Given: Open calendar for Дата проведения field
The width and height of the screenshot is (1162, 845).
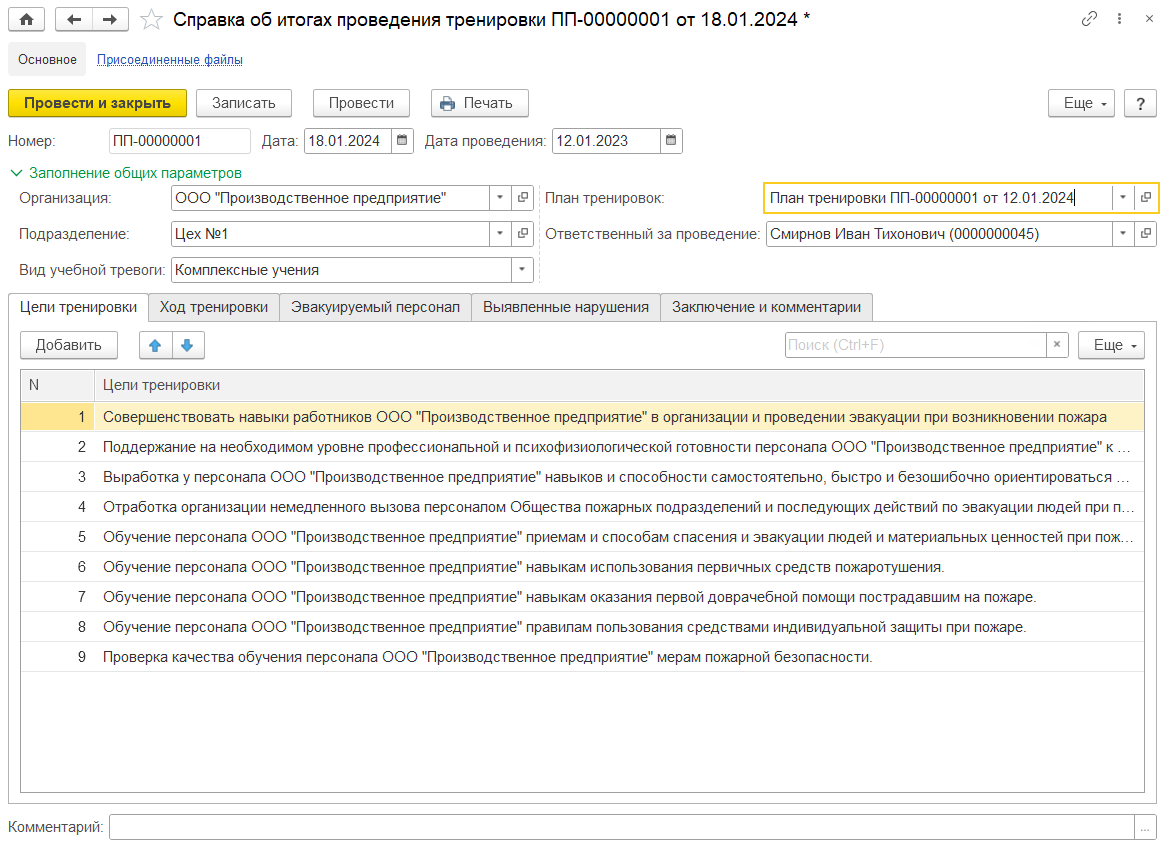Looking at the screenshot, I should [x=671, y=141].
